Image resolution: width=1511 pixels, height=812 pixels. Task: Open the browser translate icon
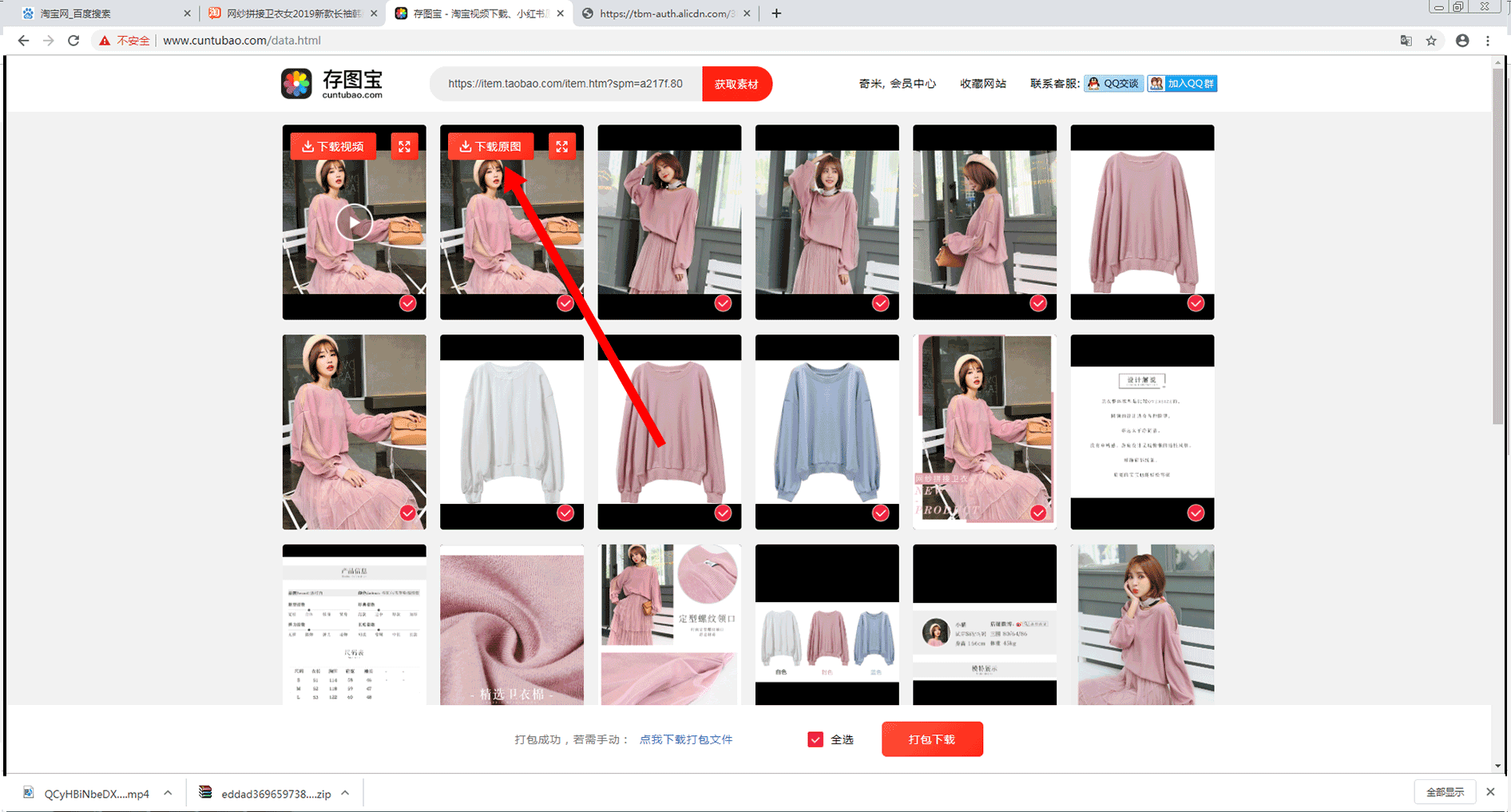click(x=1406, y=41)
